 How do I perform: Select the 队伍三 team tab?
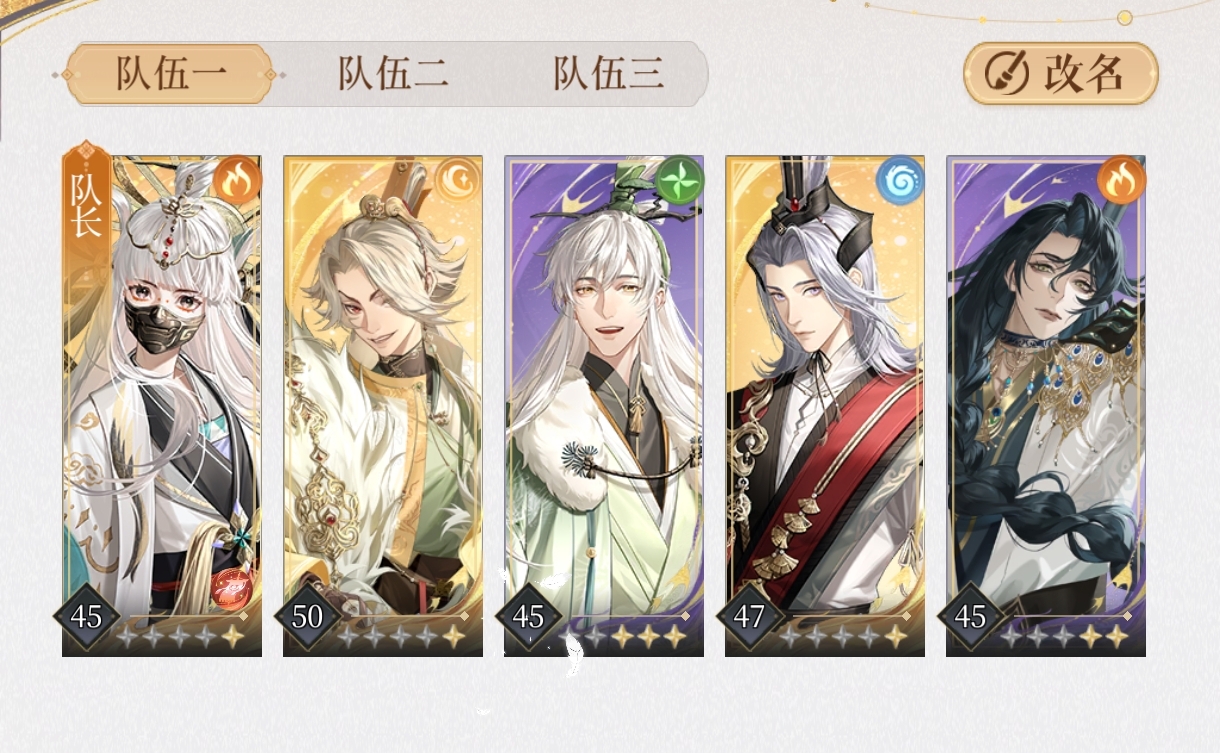609,74
